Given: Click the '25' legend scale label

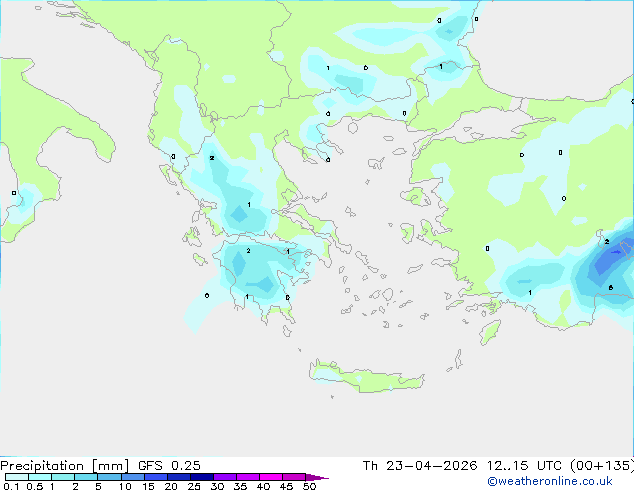Looking at the screenshot, I should pos(194,486).
